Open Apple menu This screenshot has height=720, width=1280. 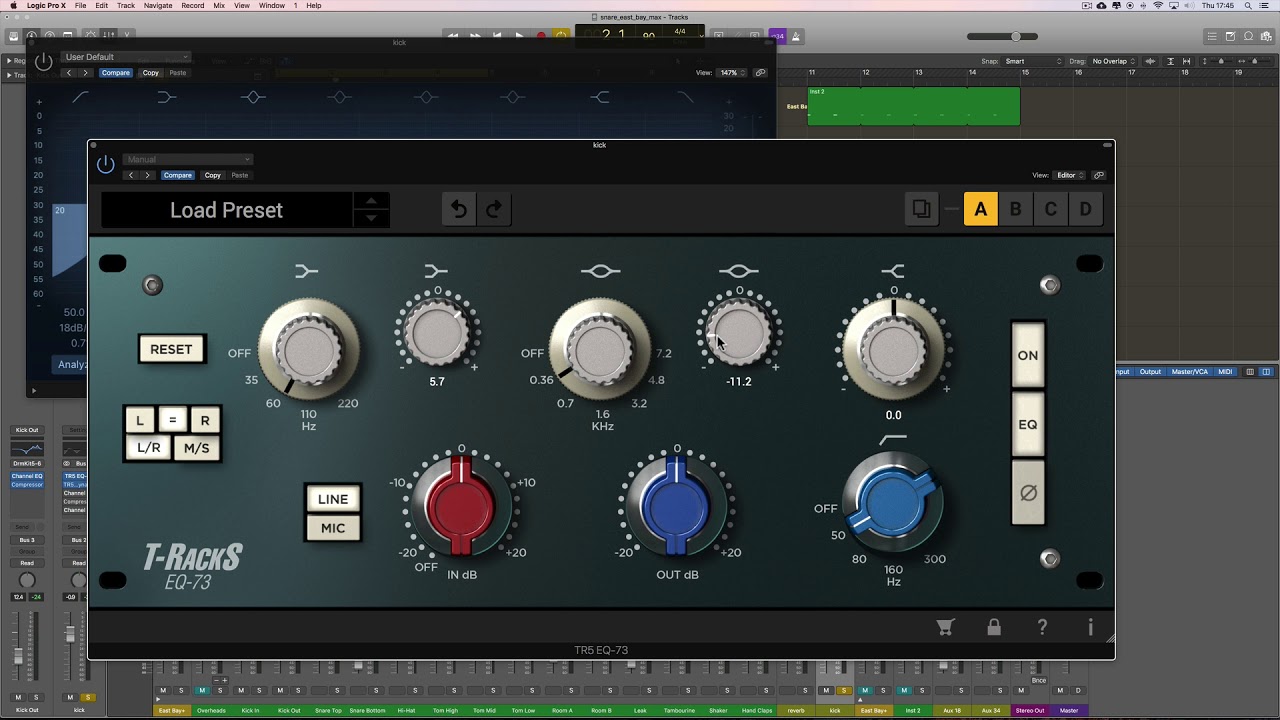coord(13,6)
